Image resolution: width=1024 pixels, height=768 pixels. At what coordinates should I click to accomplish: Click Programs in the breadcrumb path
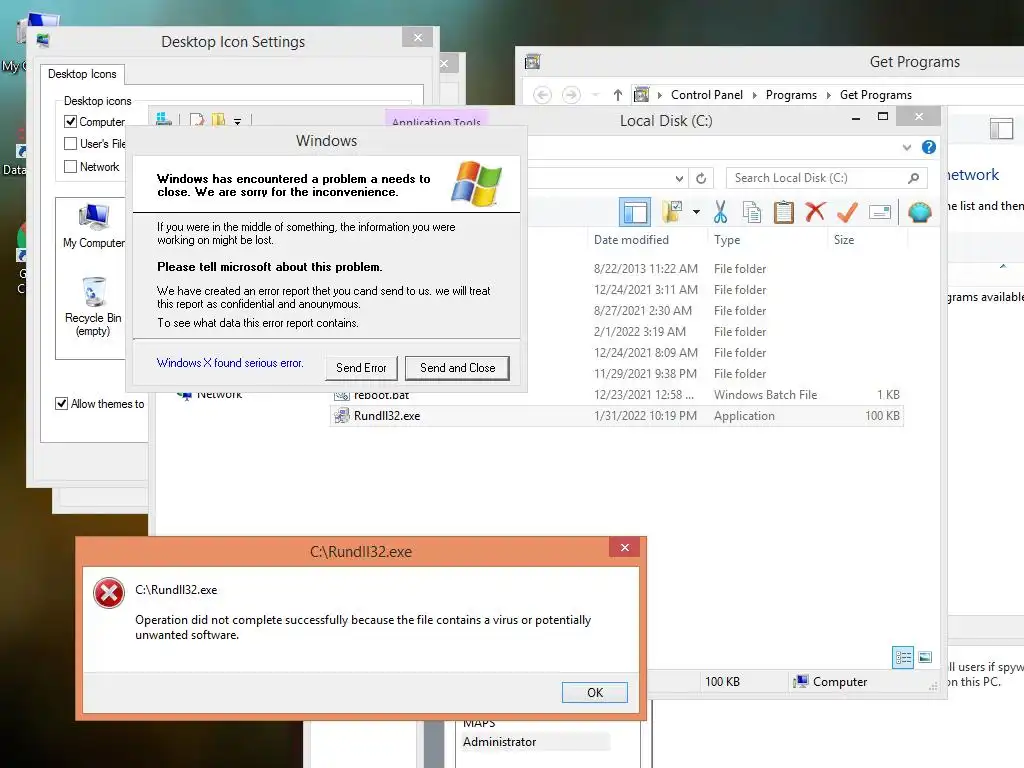791,95
